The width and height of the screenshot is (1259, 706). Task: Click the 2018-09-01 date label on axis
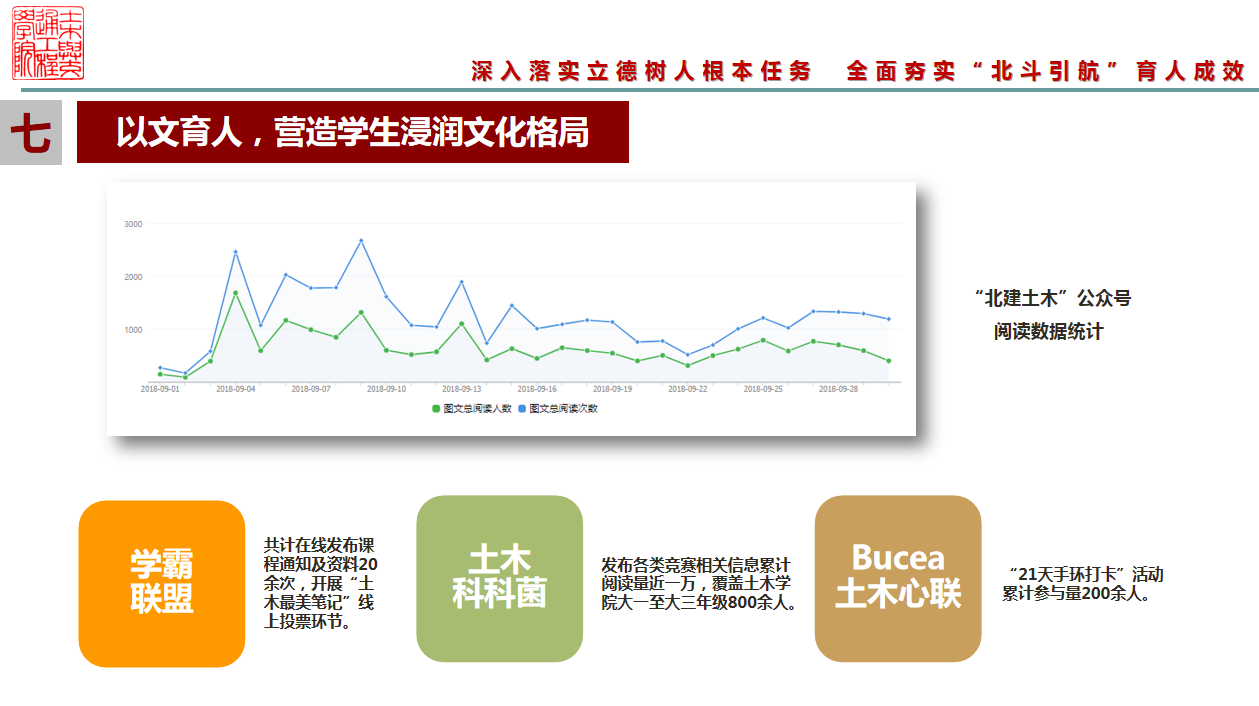point(160,389)
